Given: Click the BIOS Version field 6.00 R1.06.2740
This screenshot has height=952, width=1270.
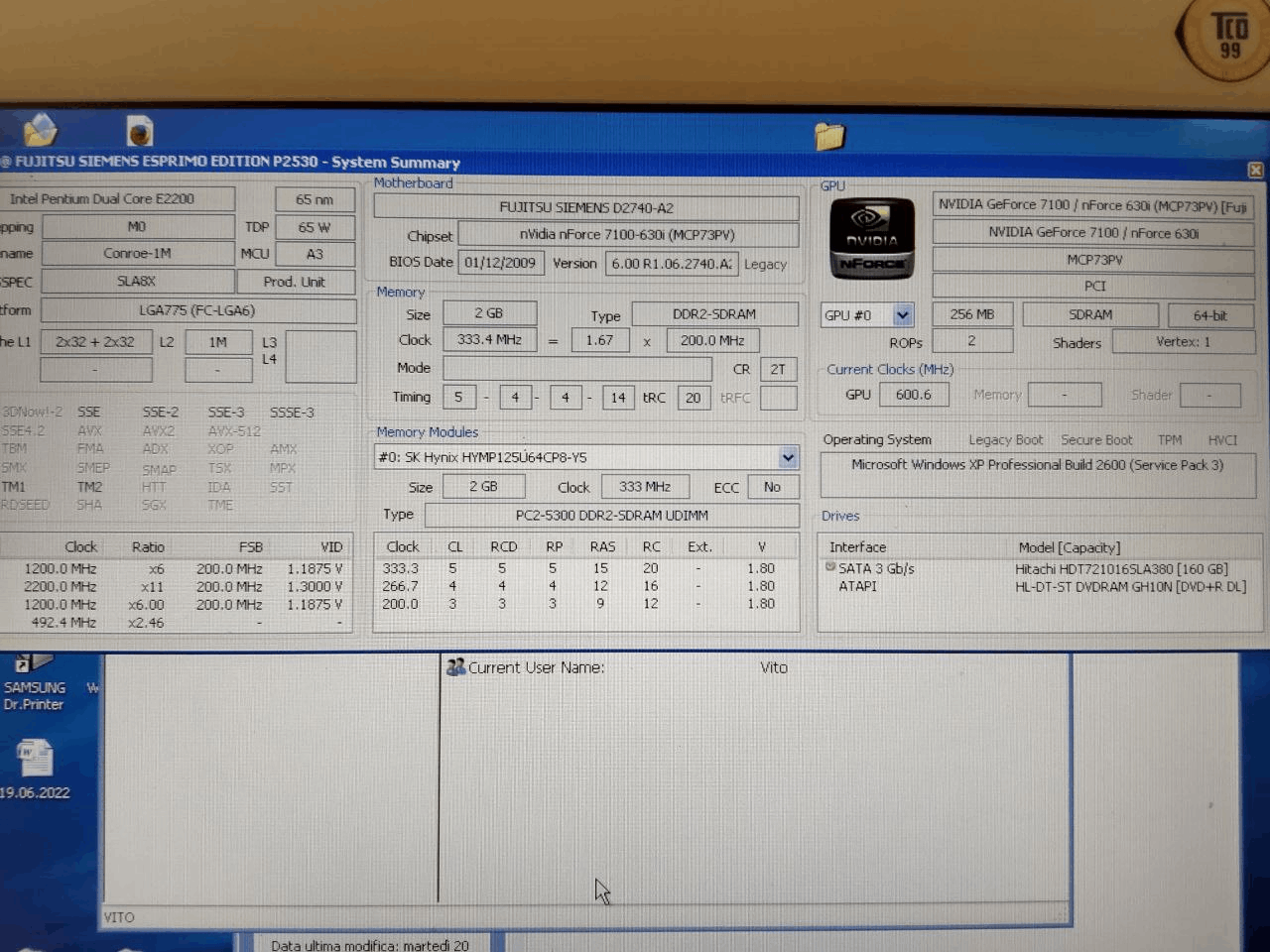Looking at the screenshot, I should click(x=672, y=264).
